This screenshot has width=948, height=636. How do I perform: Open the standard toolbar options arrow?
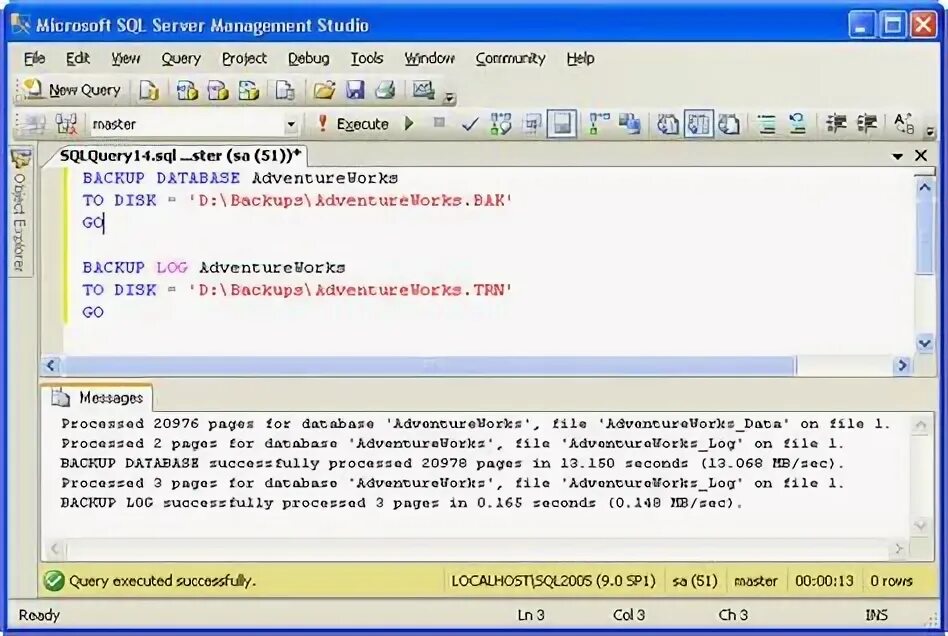point(449,97)
